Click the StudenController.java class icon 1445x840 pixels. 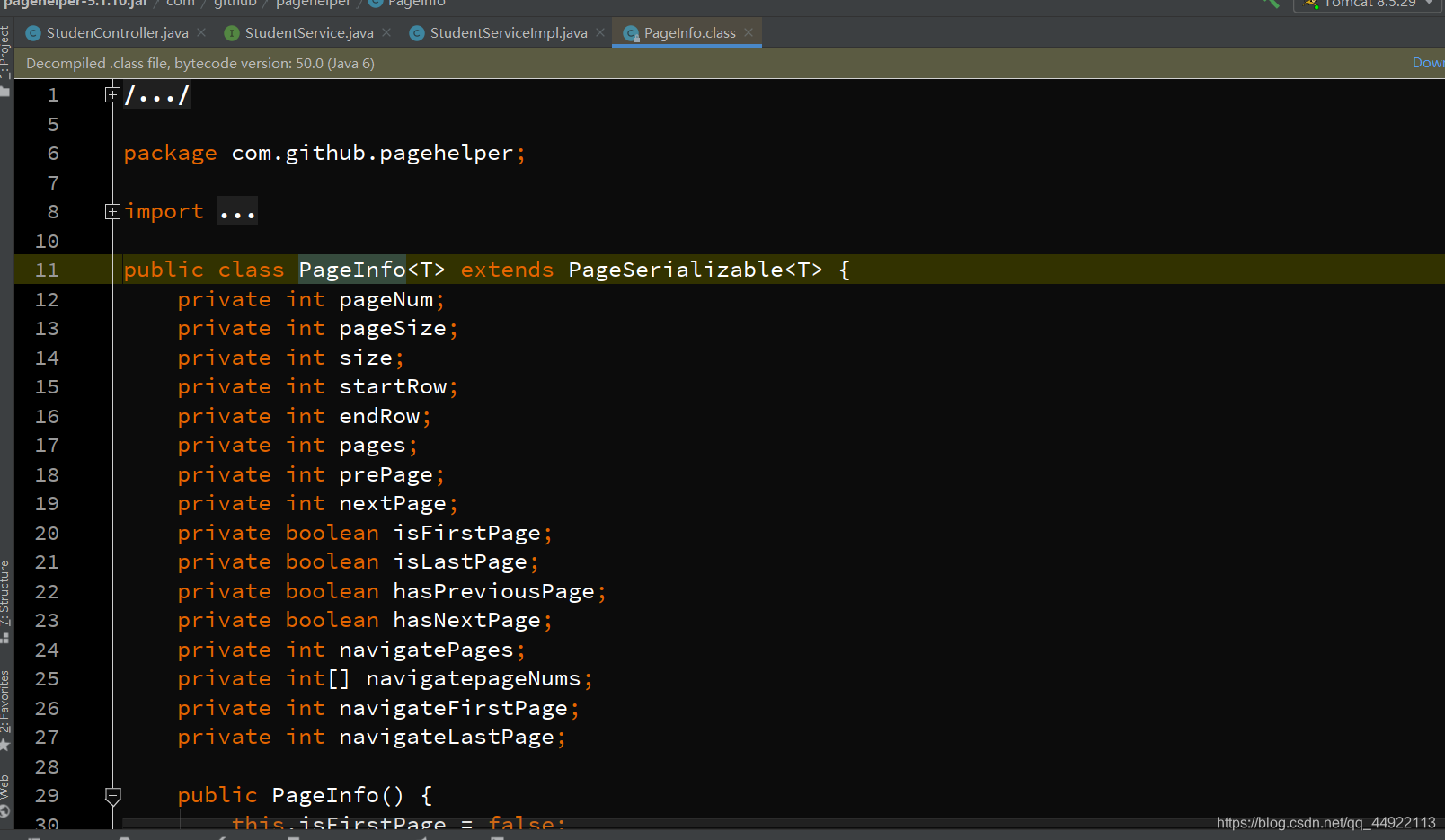pos(33,33)
